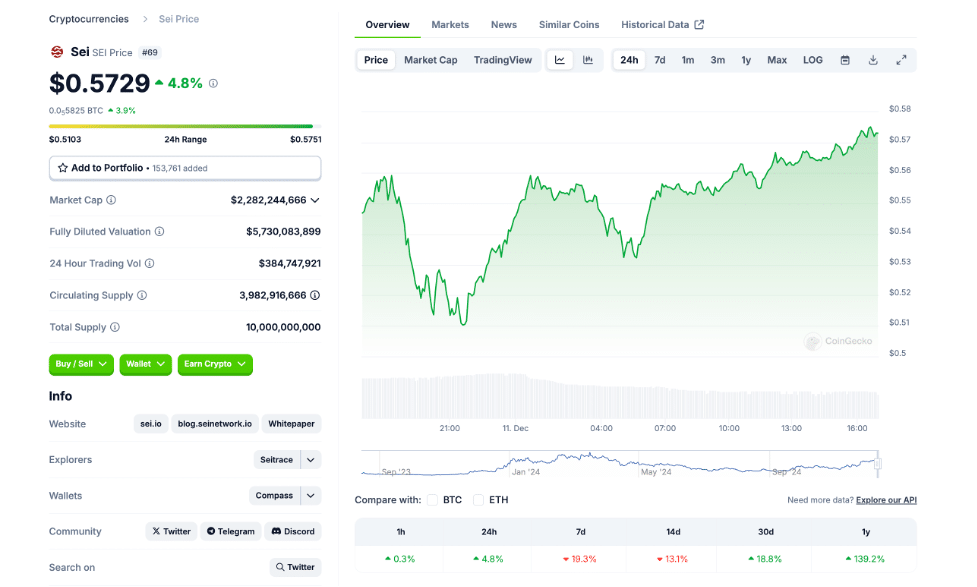Open the Wallet dropdown
The height and width of the screenshot is (587, 977).
point(145,364)
